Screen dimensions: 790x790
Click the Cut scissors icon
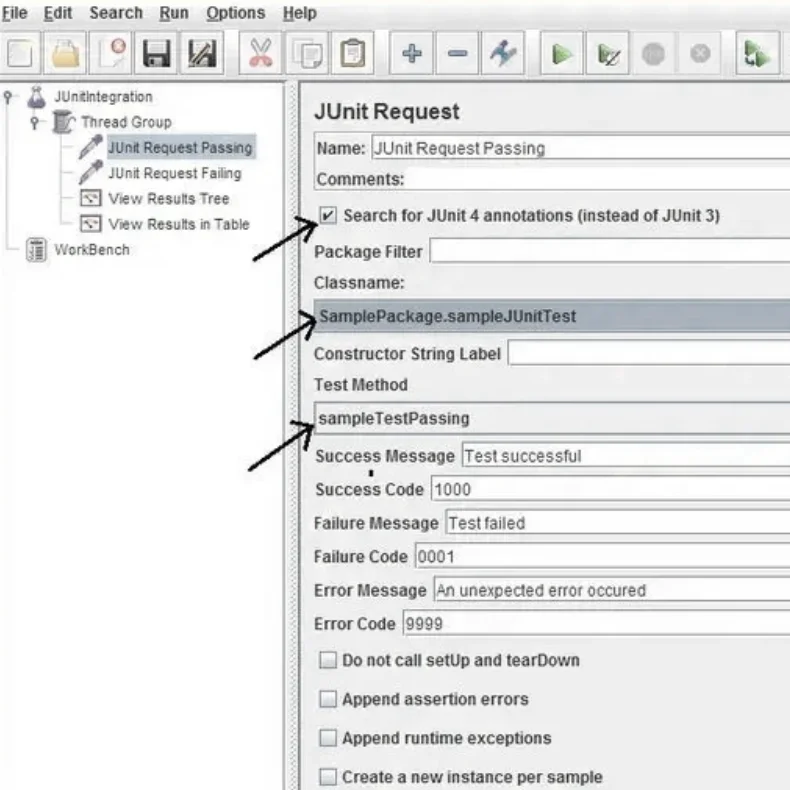pos(261,54)
